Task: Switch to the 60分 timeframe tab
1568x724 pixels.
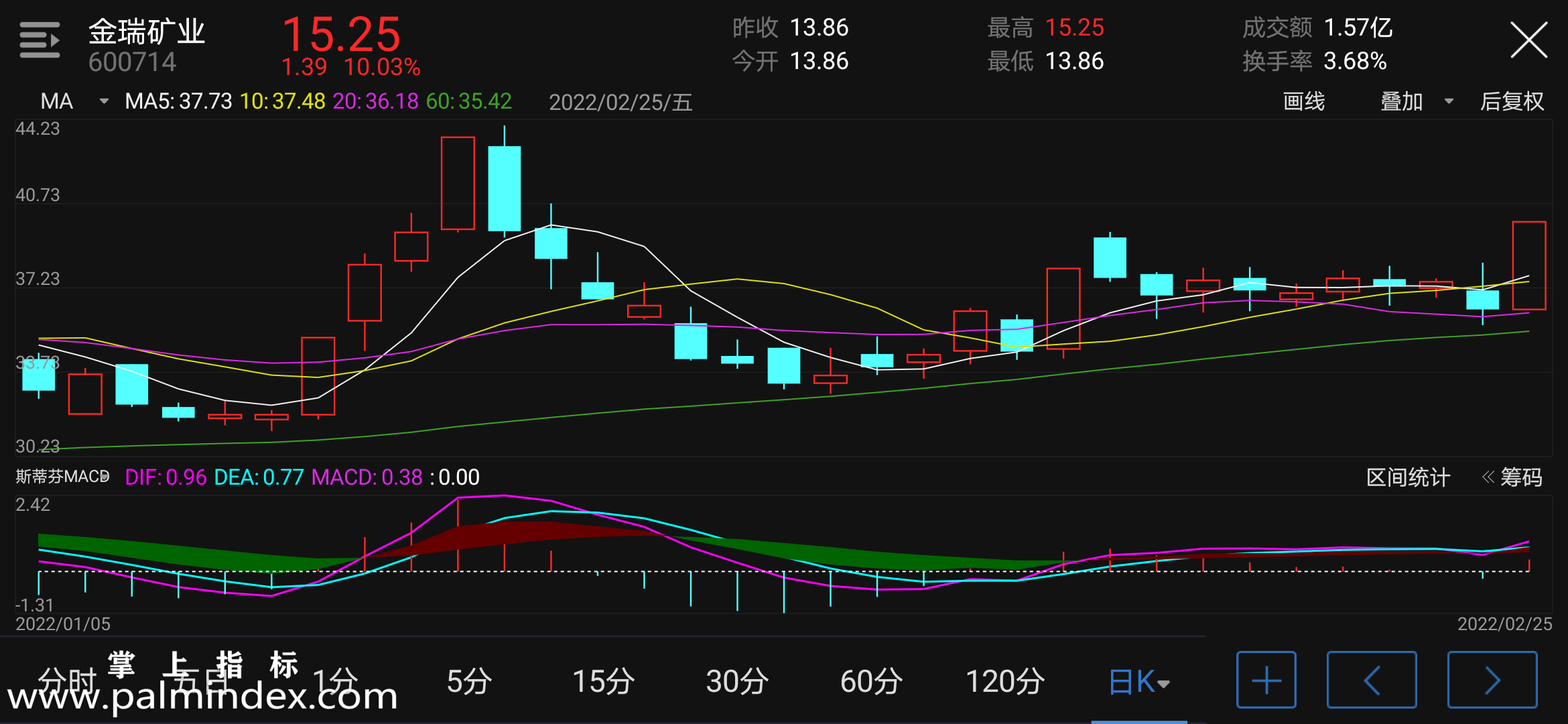Action: pyautogui.click(x=871, y=682)
